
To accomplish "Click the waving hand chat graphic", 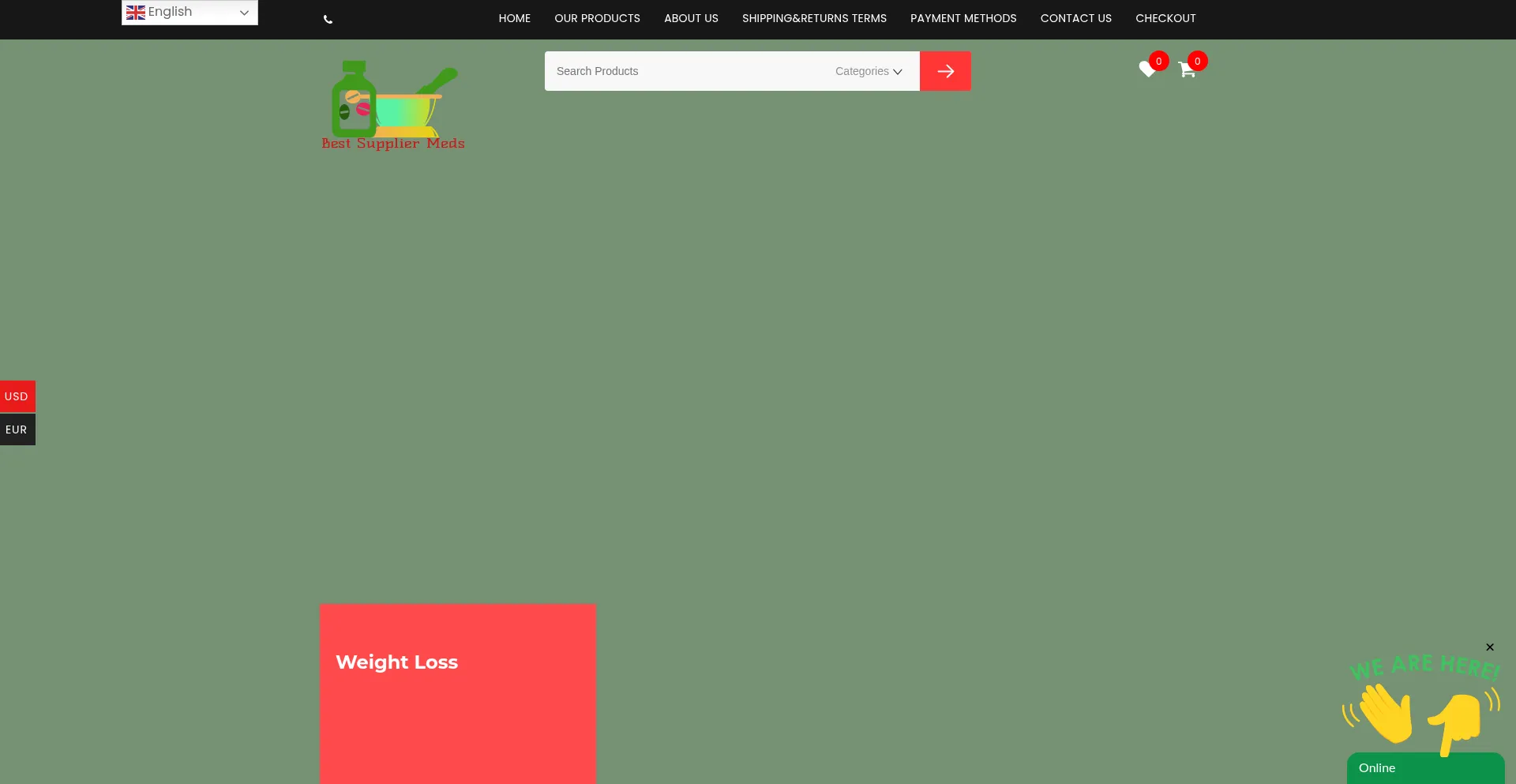I will 1383,712.
